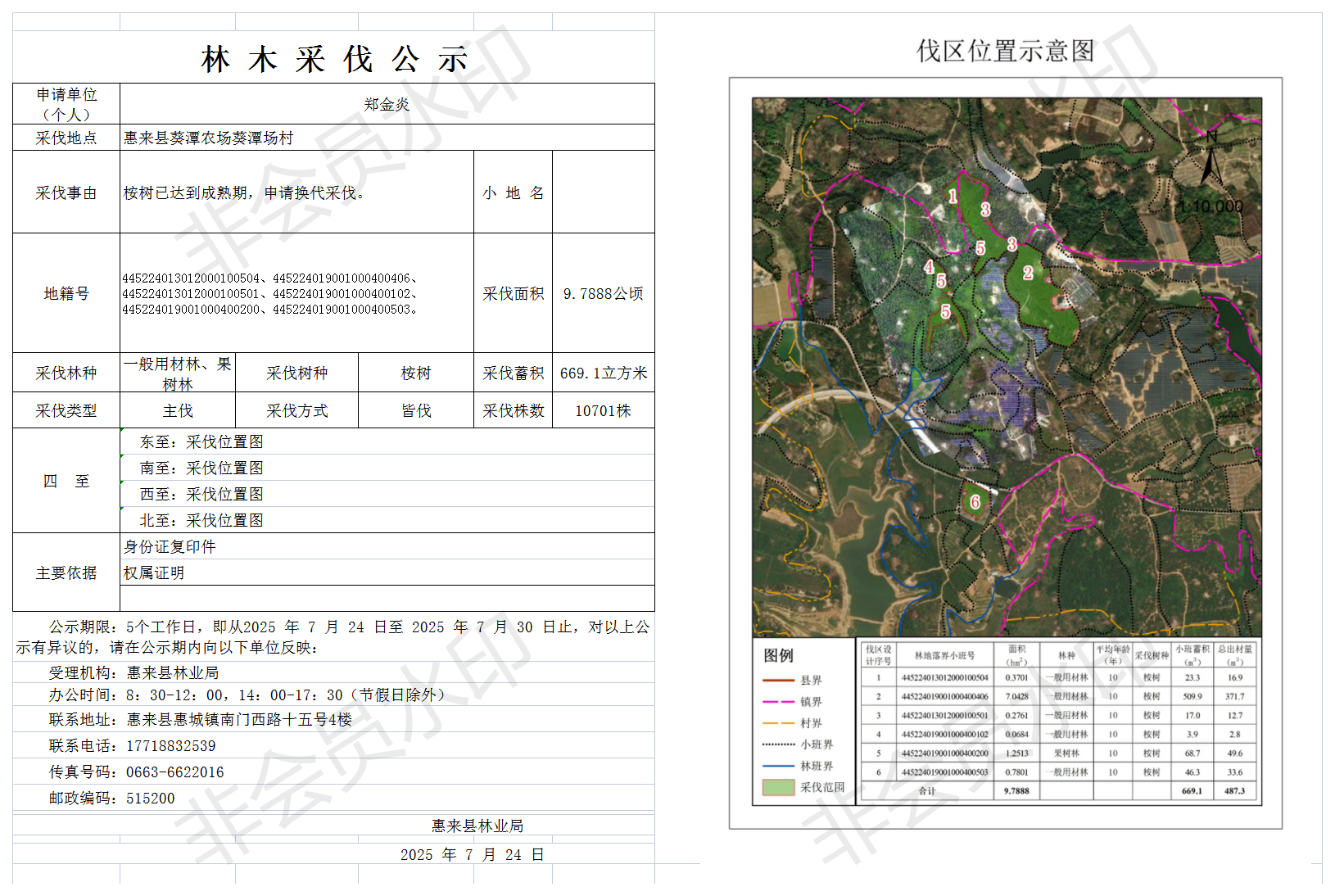Click harvest zone marker number 1
The height and width of the screenshot is (896, 1335).
[953, 196]
